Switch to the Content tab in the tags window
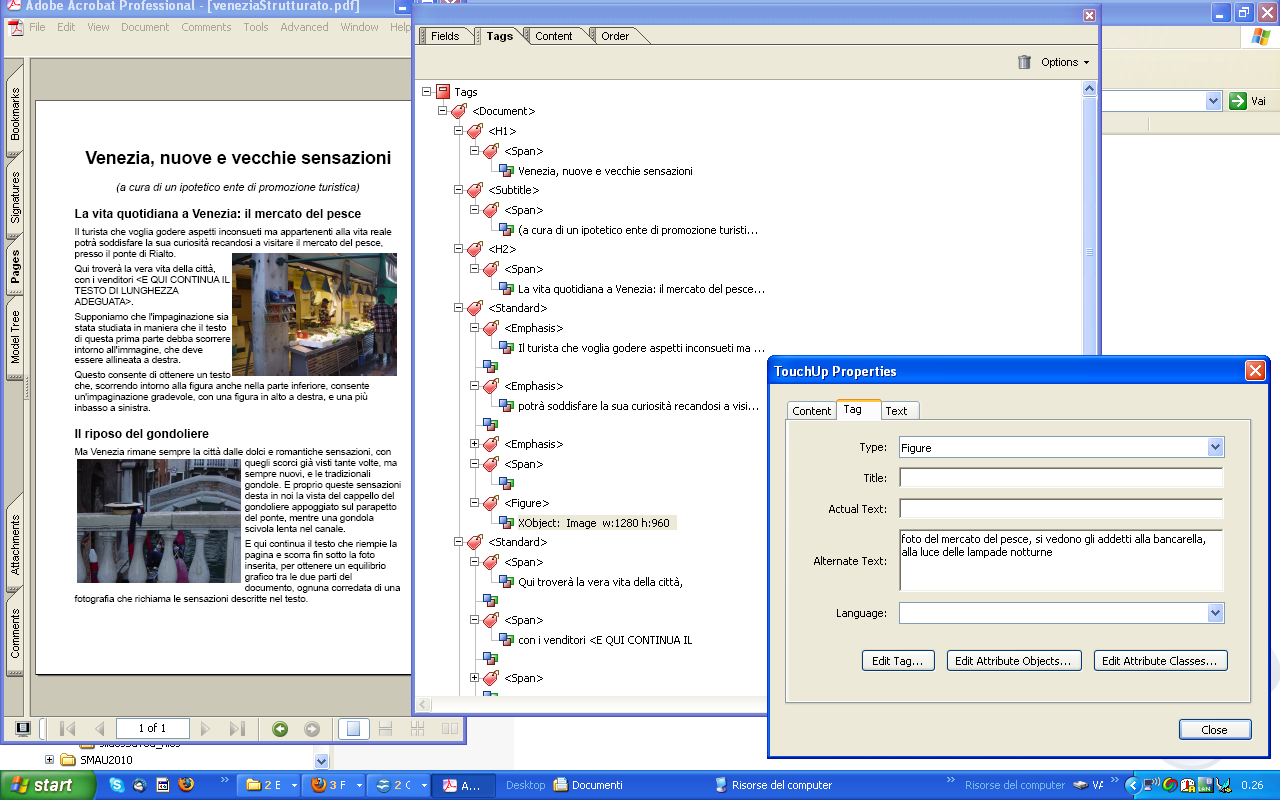The image size is (1280, 800). (553, 36)
